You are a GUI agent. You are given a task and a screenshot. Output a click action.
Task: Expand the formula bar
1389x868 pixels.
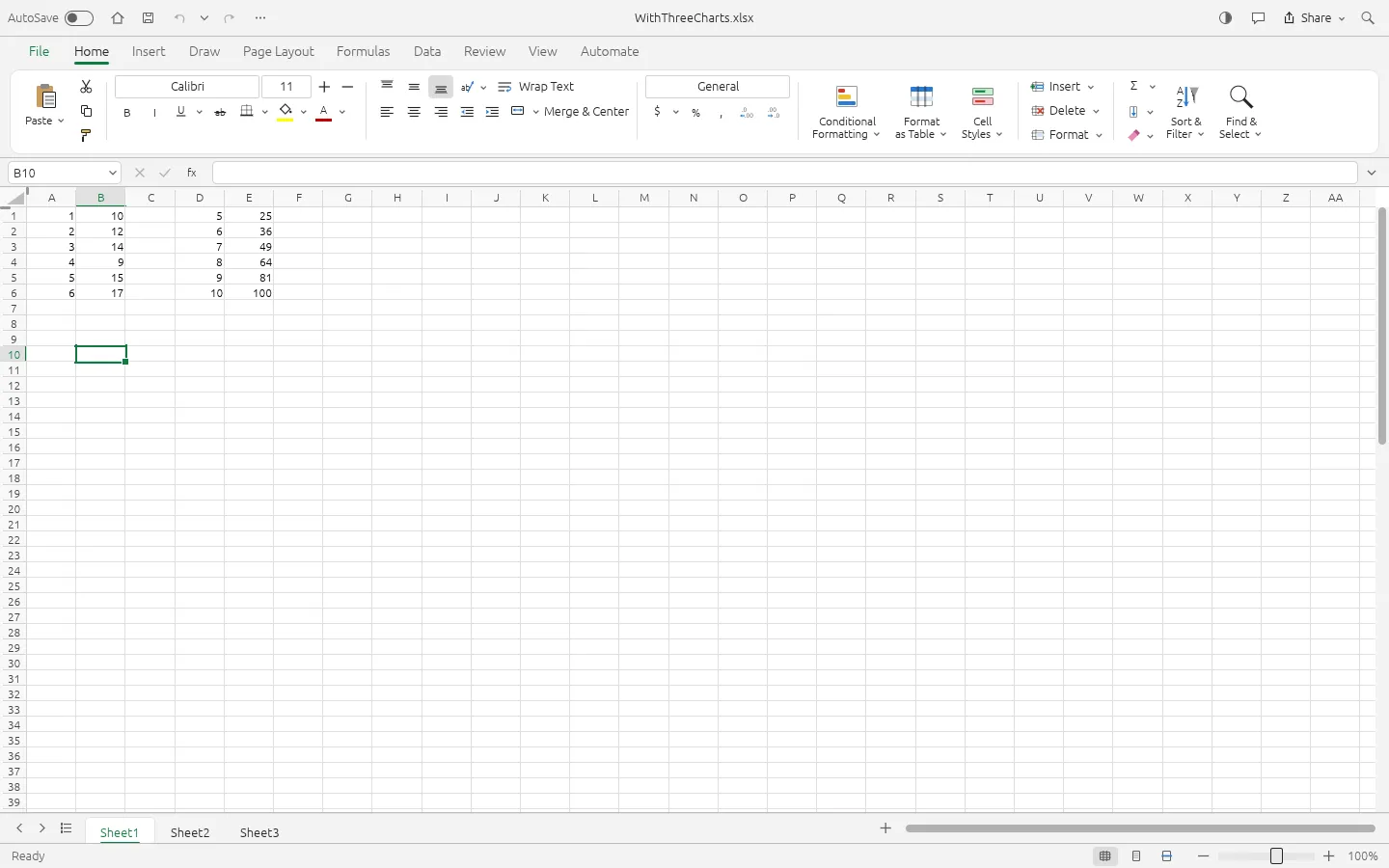(1372, 173)
